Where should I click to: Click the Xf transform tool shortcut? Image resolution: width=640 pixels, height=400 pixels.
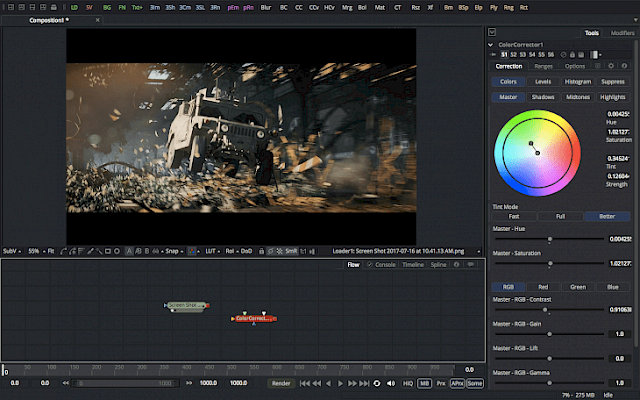coord(430,6)
